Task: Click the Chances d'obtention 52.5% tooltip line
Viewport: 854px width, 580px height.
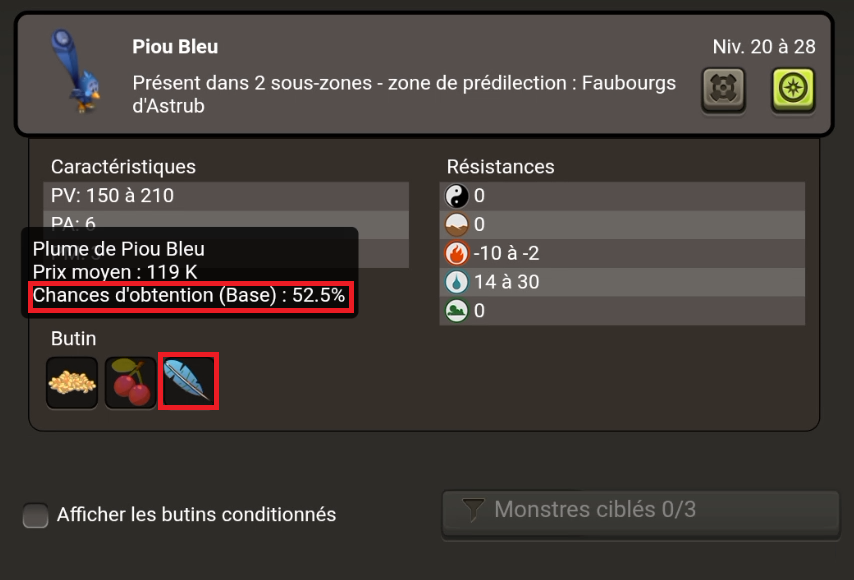Action: (189, 296)
